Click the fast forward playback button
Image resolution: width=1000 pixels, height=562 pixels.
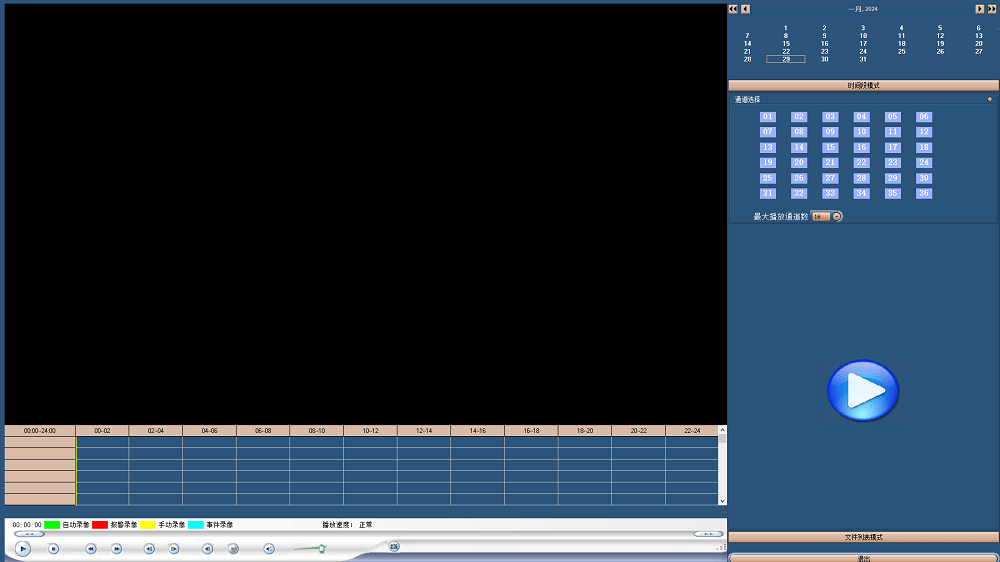coord(117,548)
